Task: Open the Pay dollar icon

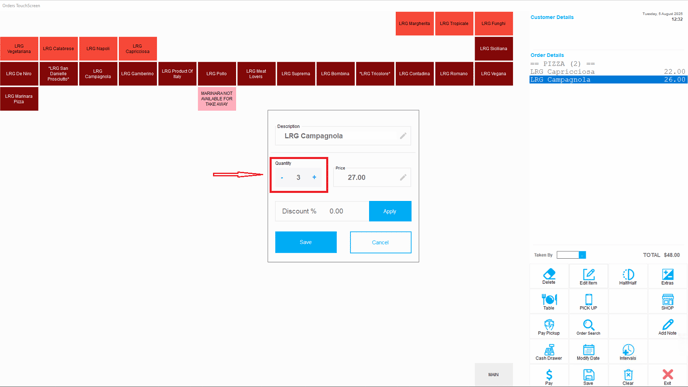Action: click(x=549, y=376)
